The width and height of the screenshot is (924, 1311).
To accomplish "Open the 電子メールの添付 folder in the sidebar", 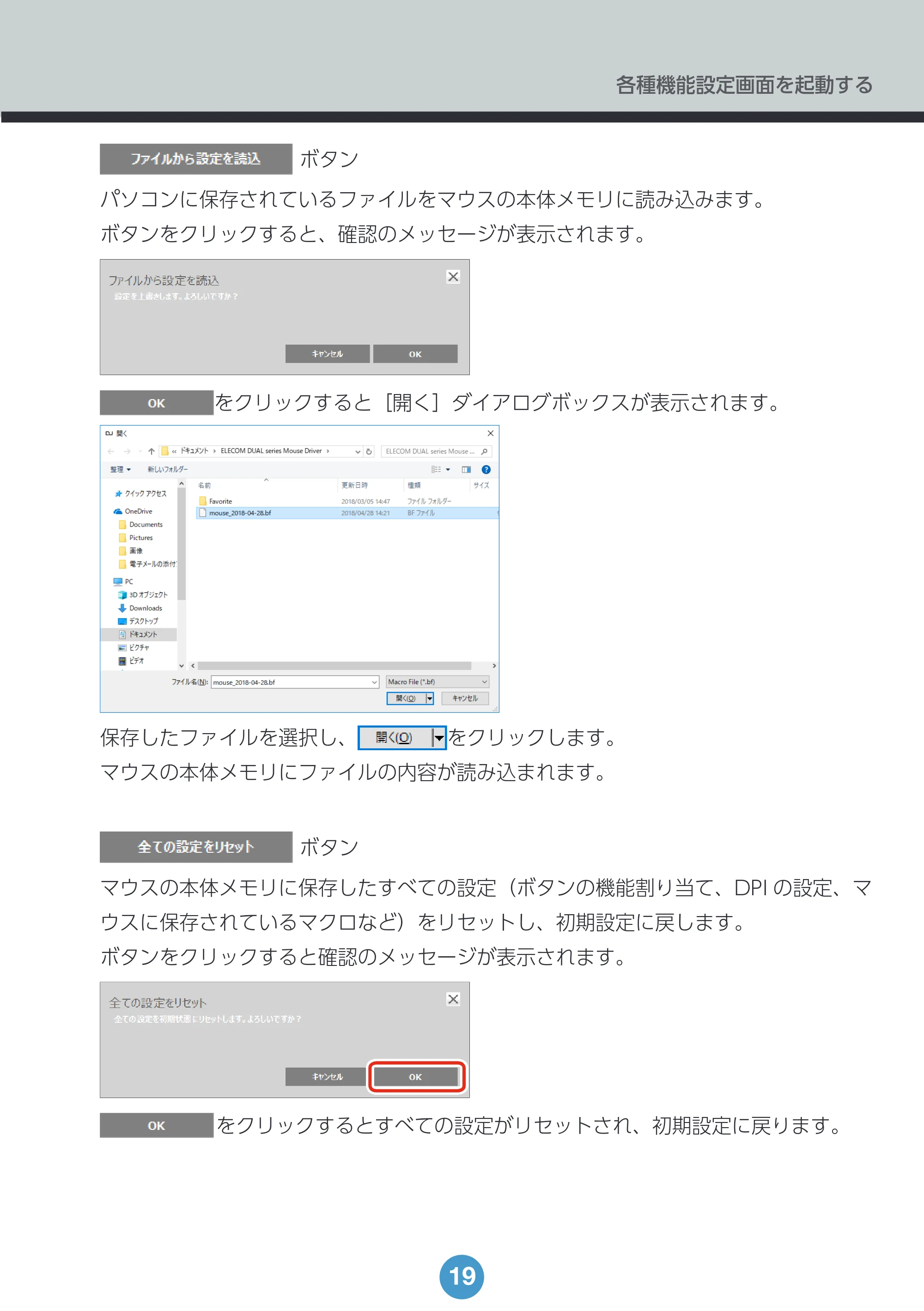I will tap(147, 564).
